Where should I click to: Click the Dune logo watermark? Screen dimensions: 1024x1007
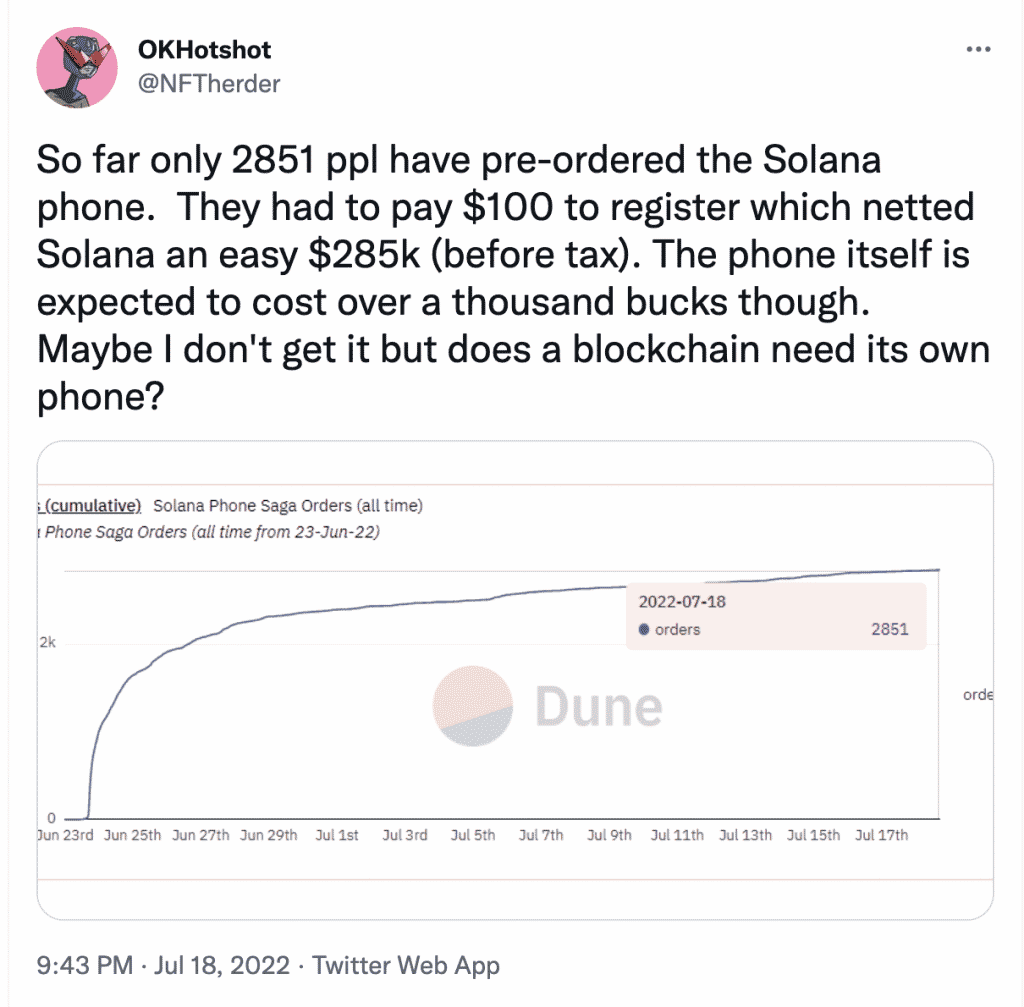547,706
